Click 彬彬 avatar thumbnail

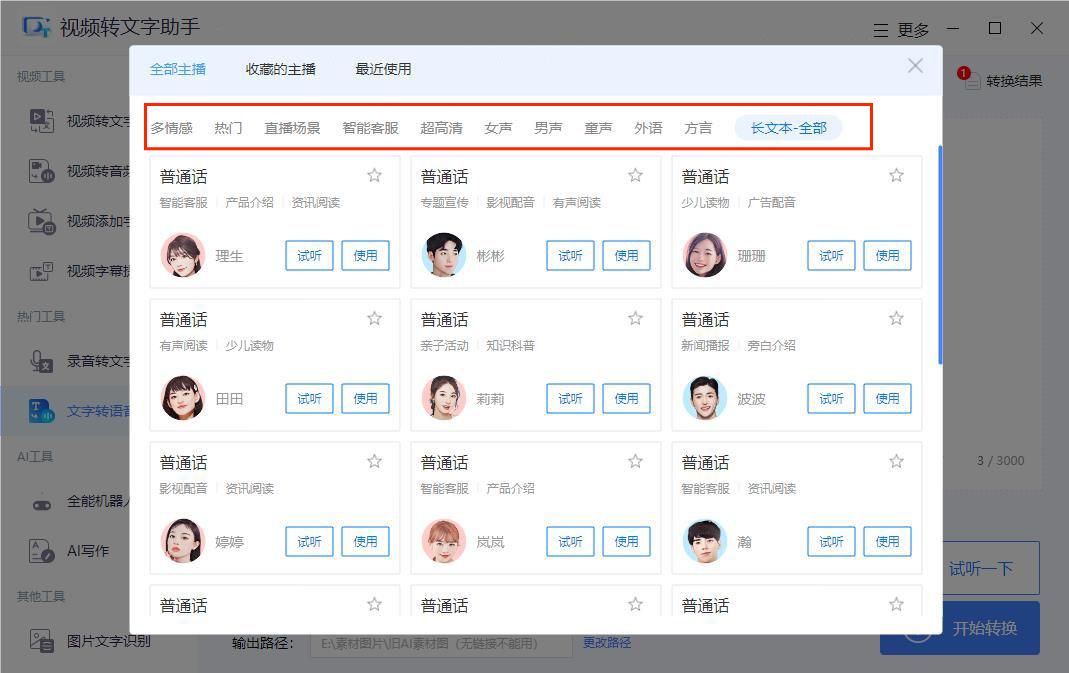(x=444, y=255)
